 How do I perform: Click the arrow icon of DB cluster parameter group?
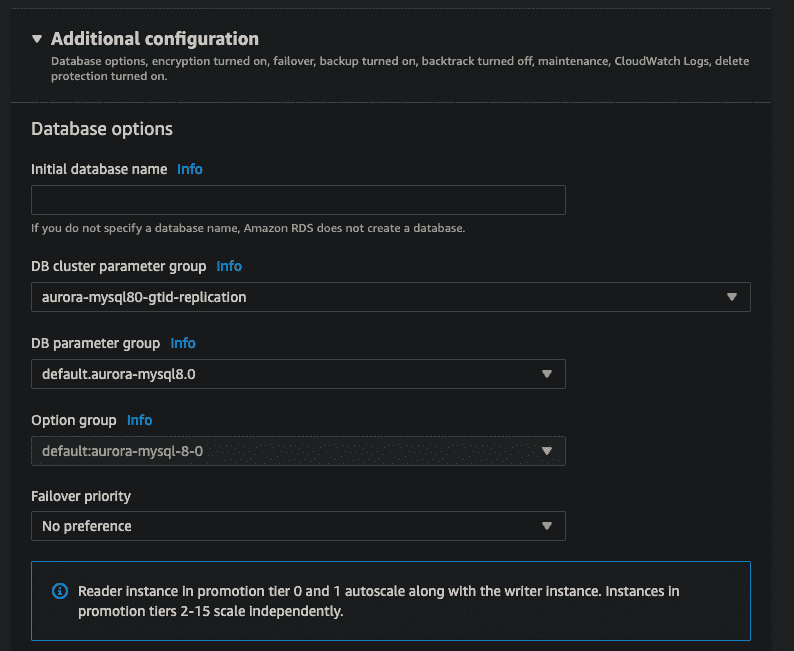(732, 297)
